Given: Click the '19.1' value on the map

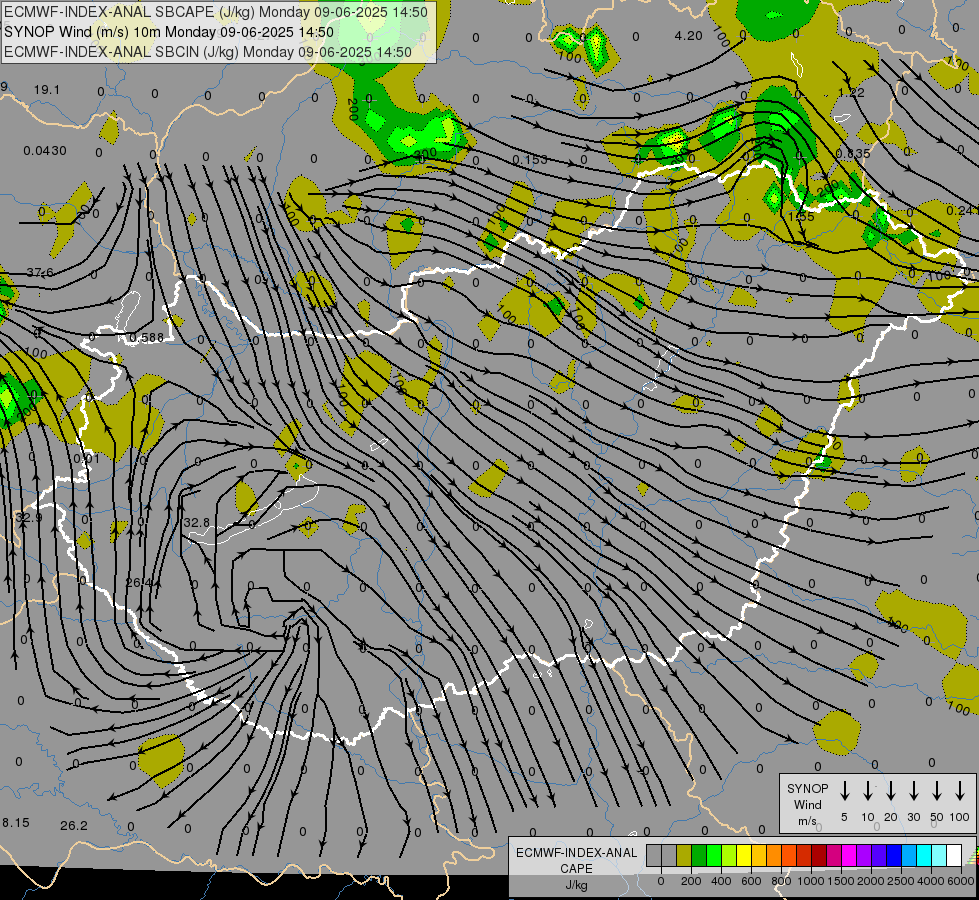Looking at the screenshot, I should [x=47, y=90].
